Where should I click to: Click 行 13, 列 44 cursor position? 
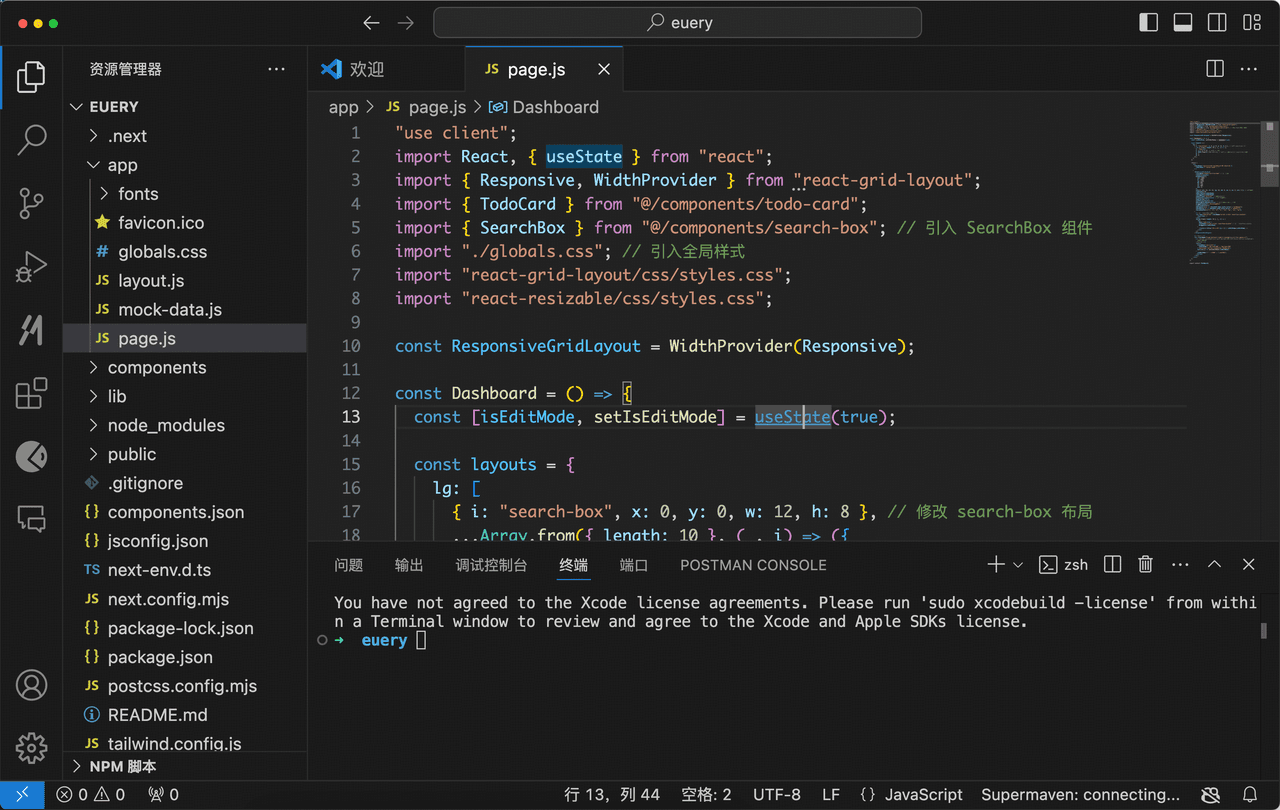(612, 795)
